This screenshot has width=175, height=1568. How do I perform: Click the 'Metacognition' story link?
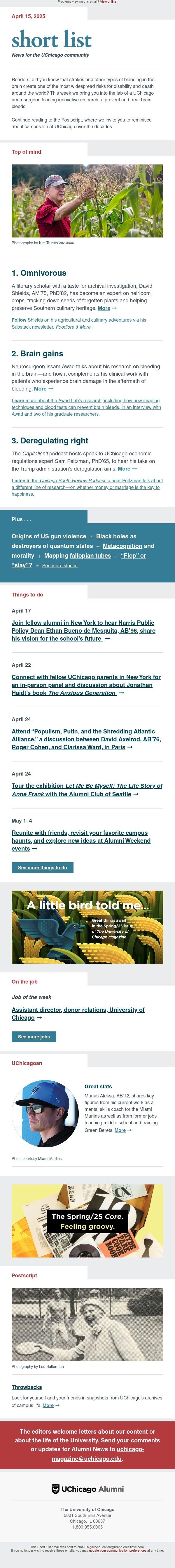point(122,546)
